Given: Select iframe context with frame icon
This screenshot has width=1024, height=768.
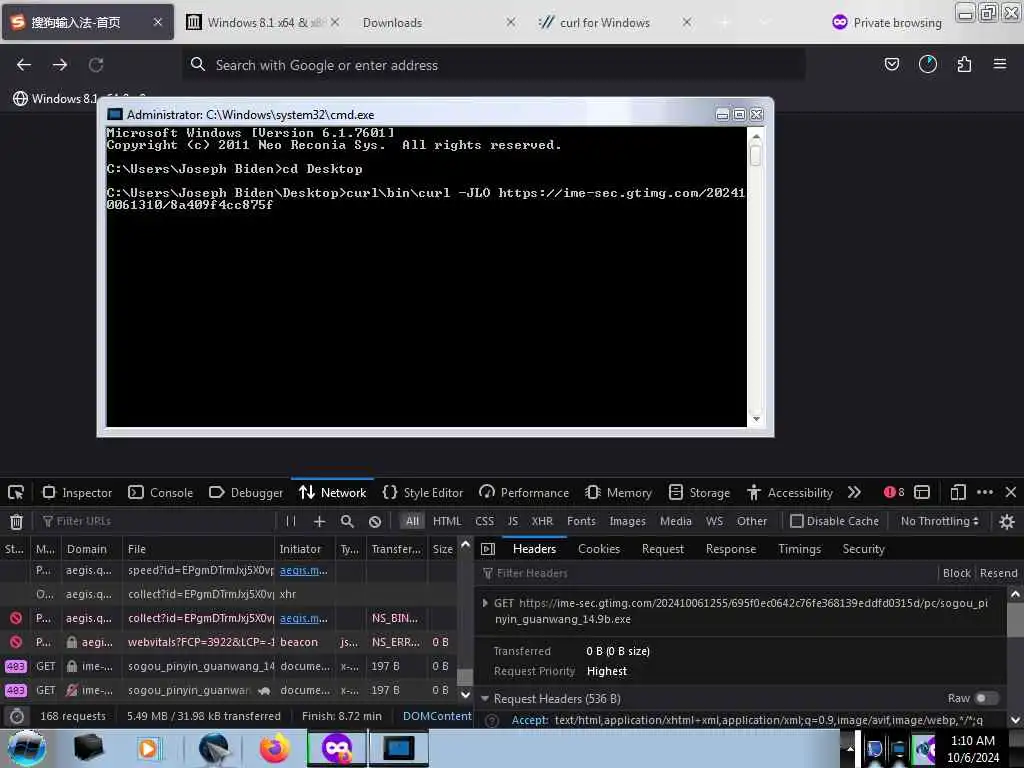Looking at the screenshot, I should [x=922, y=492].
